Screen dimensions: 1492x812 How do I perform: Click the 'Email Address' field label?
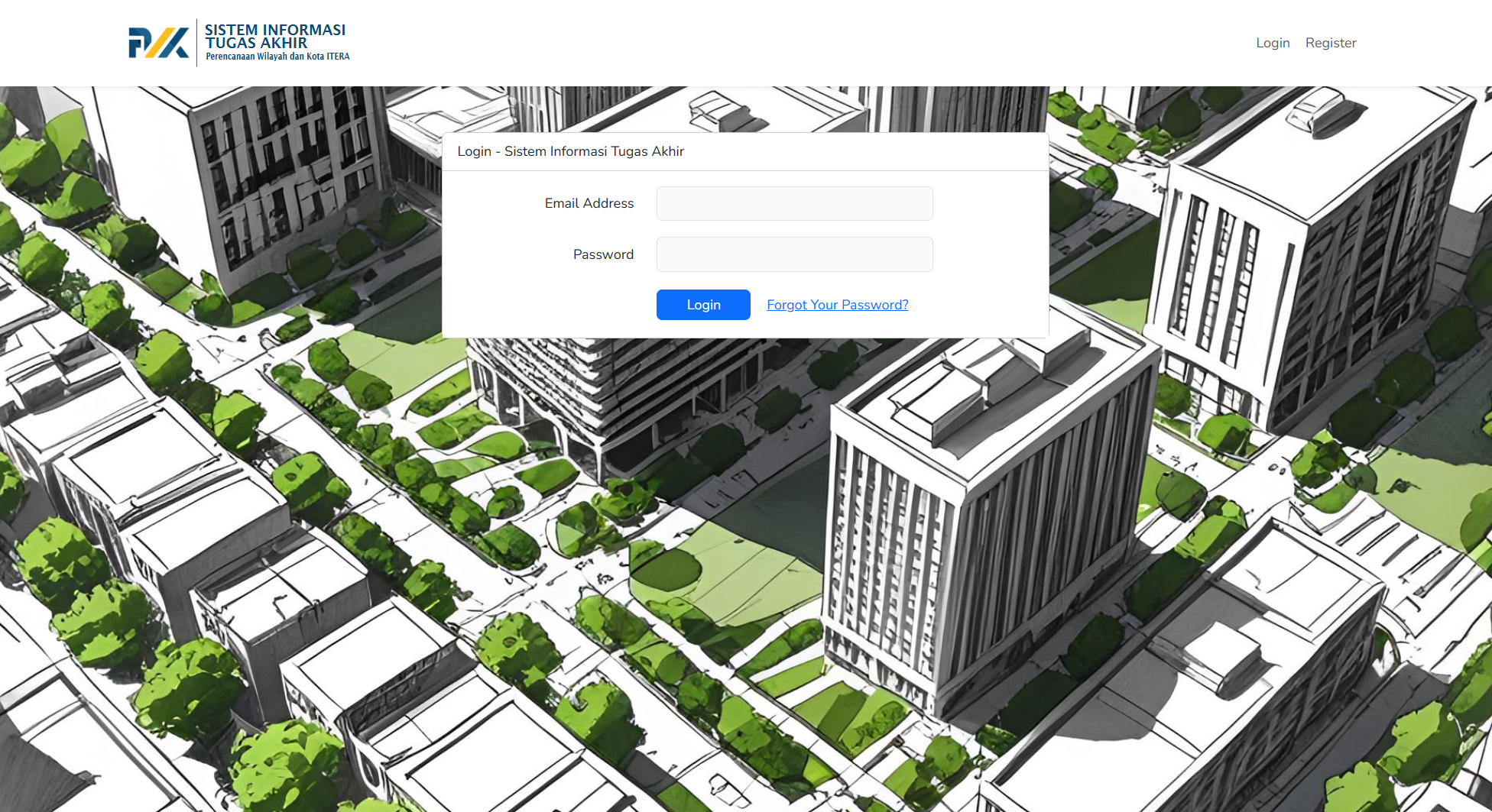pos(589,203)
